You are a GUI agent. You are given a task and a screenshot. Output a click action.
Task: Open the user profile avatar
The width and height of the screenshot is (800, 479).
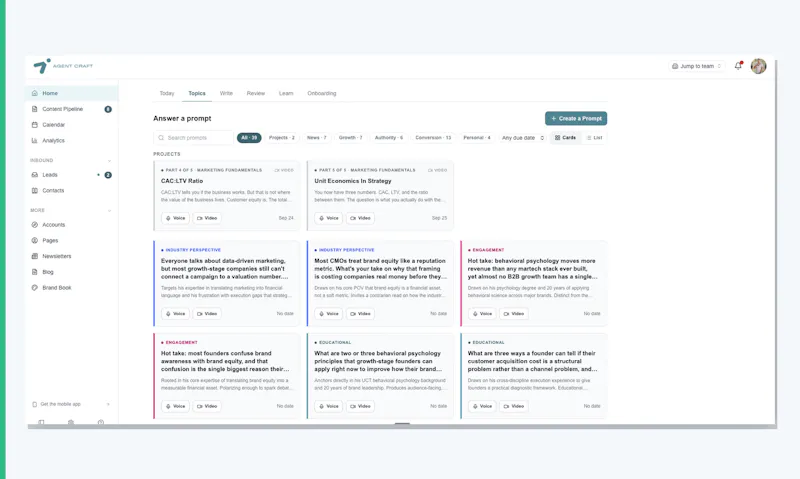[758, 66]
